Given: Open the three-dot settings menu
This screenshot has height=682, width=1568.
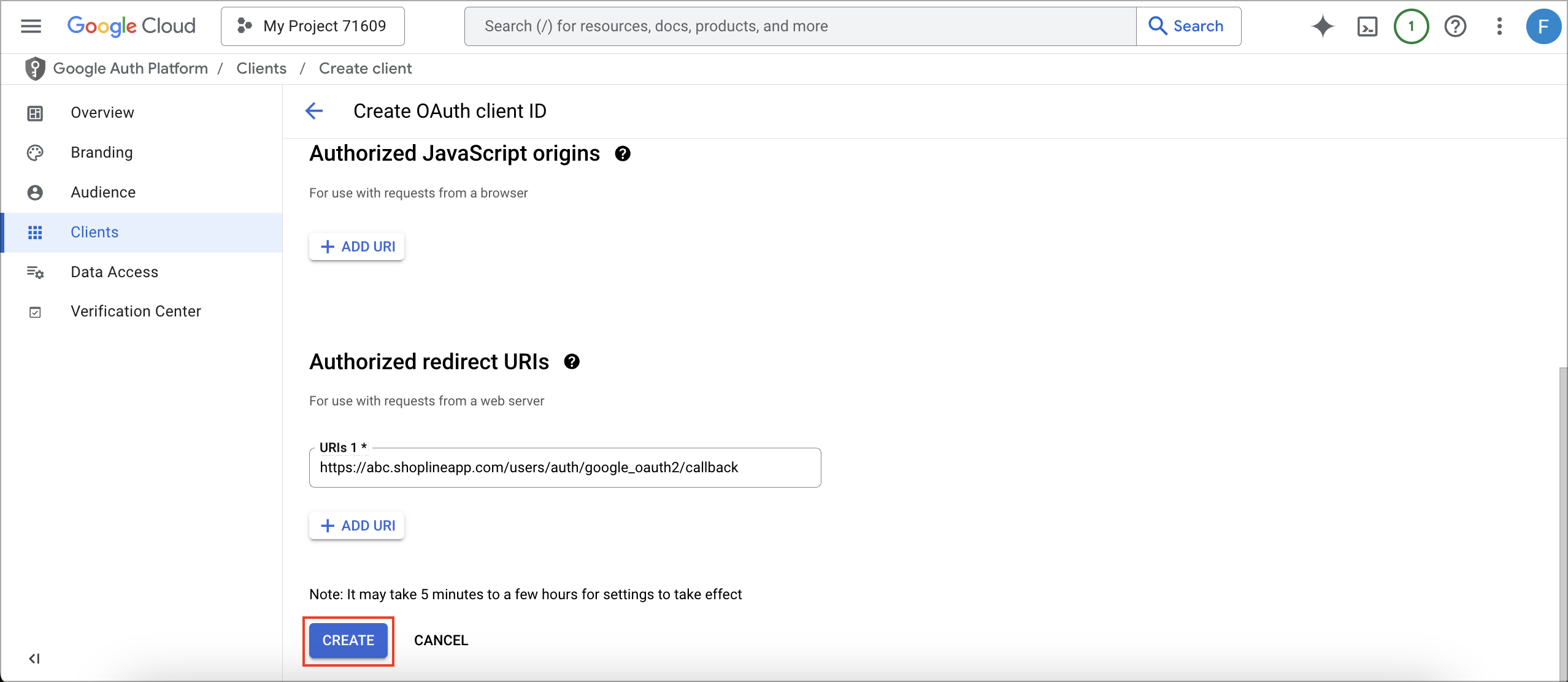Looking at the screenshot, I should point(1499,26).
